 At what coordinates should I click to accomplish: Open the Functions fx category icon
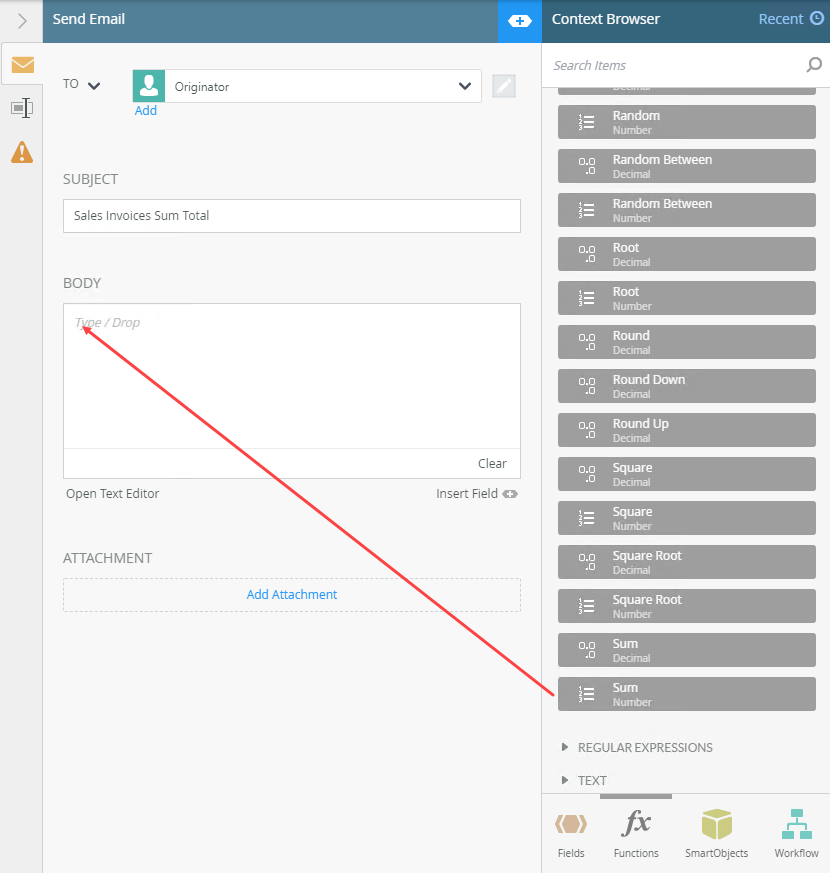[x=636, y=823]
